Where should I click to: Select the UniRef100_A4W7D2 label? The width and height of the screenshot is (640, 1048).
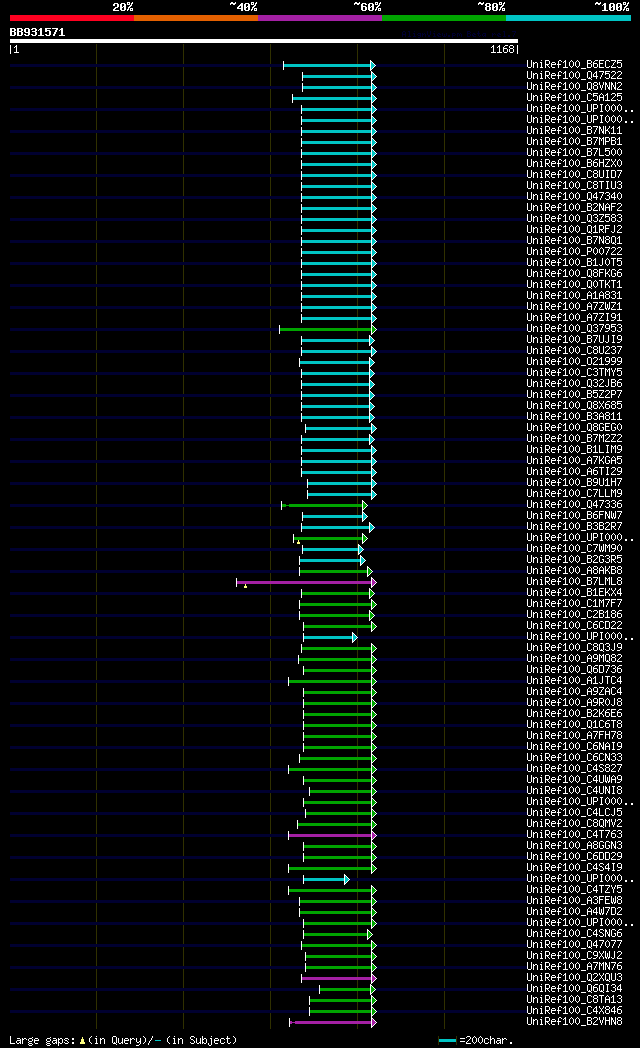[x=574, y=912]
